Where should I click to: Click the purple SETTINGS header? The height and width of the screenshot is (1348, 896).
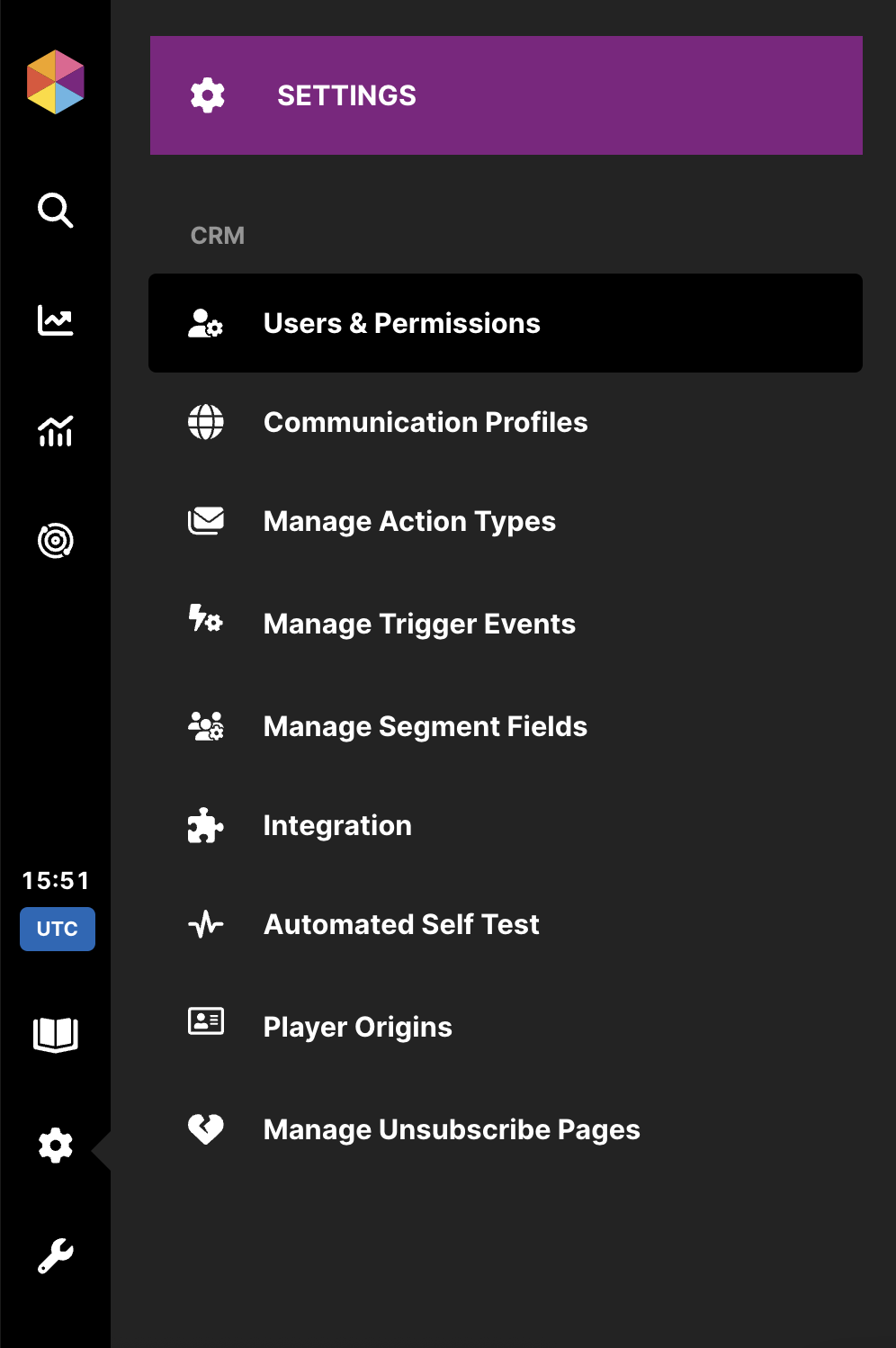(506, 95)
